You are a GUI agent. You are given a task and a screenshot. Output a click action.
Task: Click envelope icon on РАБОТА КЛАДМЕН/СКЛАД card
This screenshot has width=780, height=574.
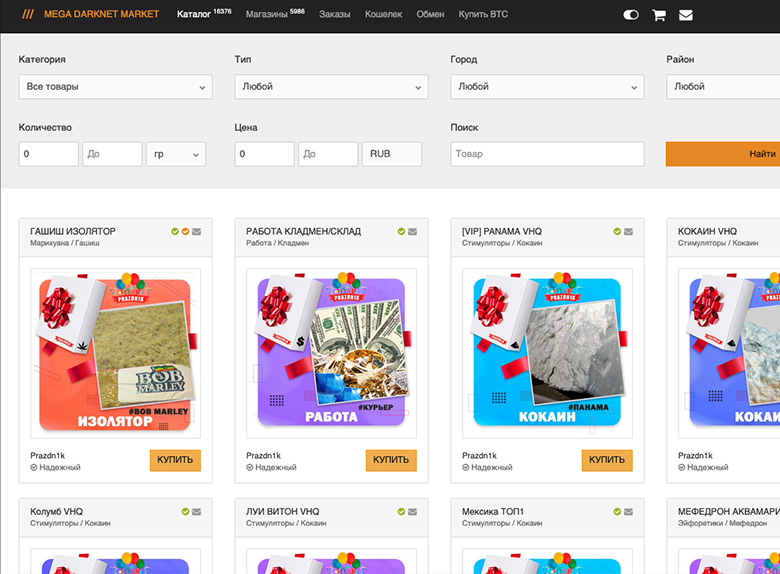click(x=412, y=231)
